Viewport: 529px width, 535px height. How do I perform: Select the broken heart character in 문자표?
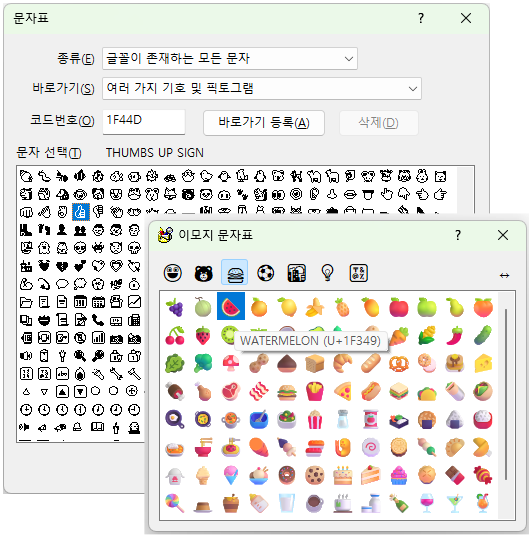click(x=62, y=266)
